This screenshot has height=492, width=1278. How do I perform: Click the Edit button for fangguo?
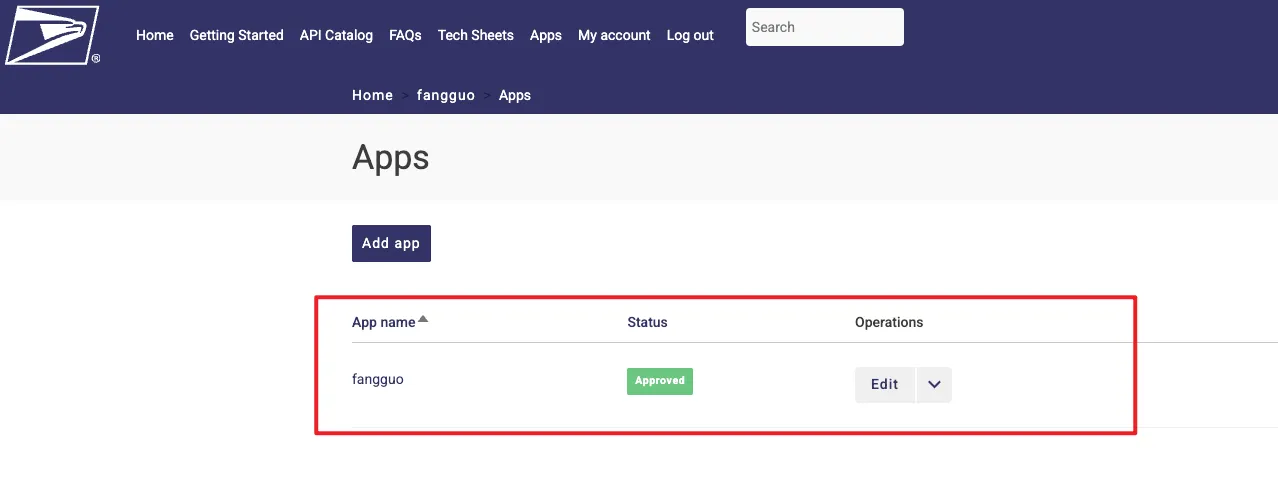click(884, 385)
